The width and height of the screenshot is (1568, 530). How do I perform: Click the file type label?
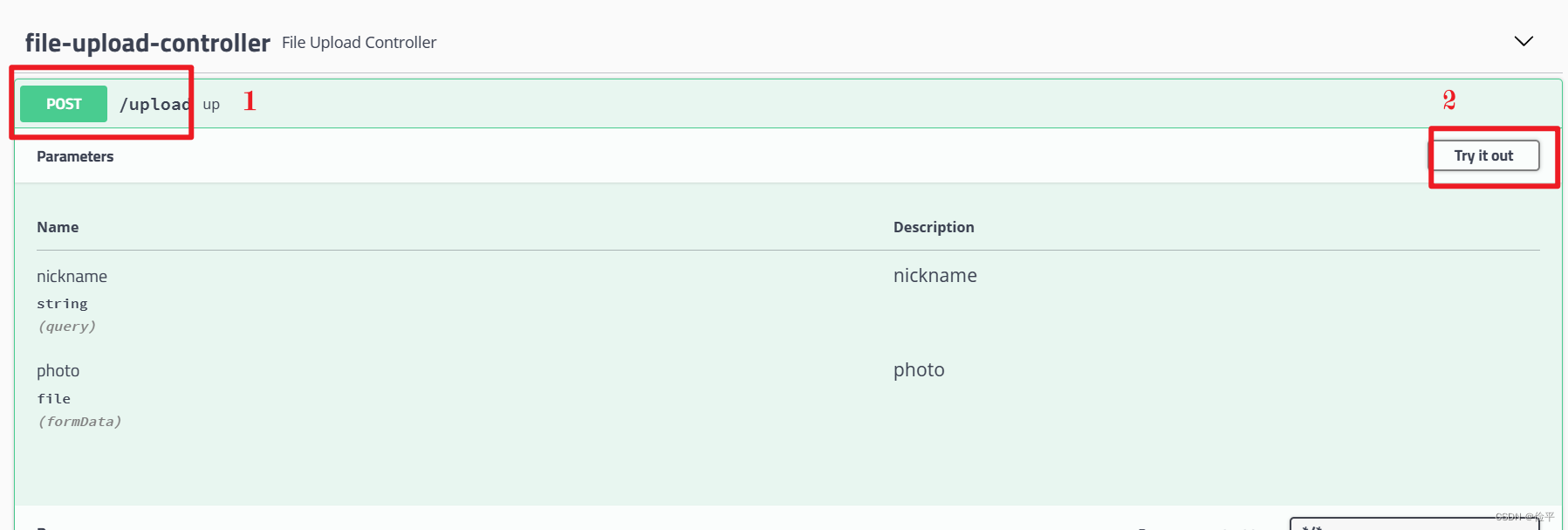point(53,399)
